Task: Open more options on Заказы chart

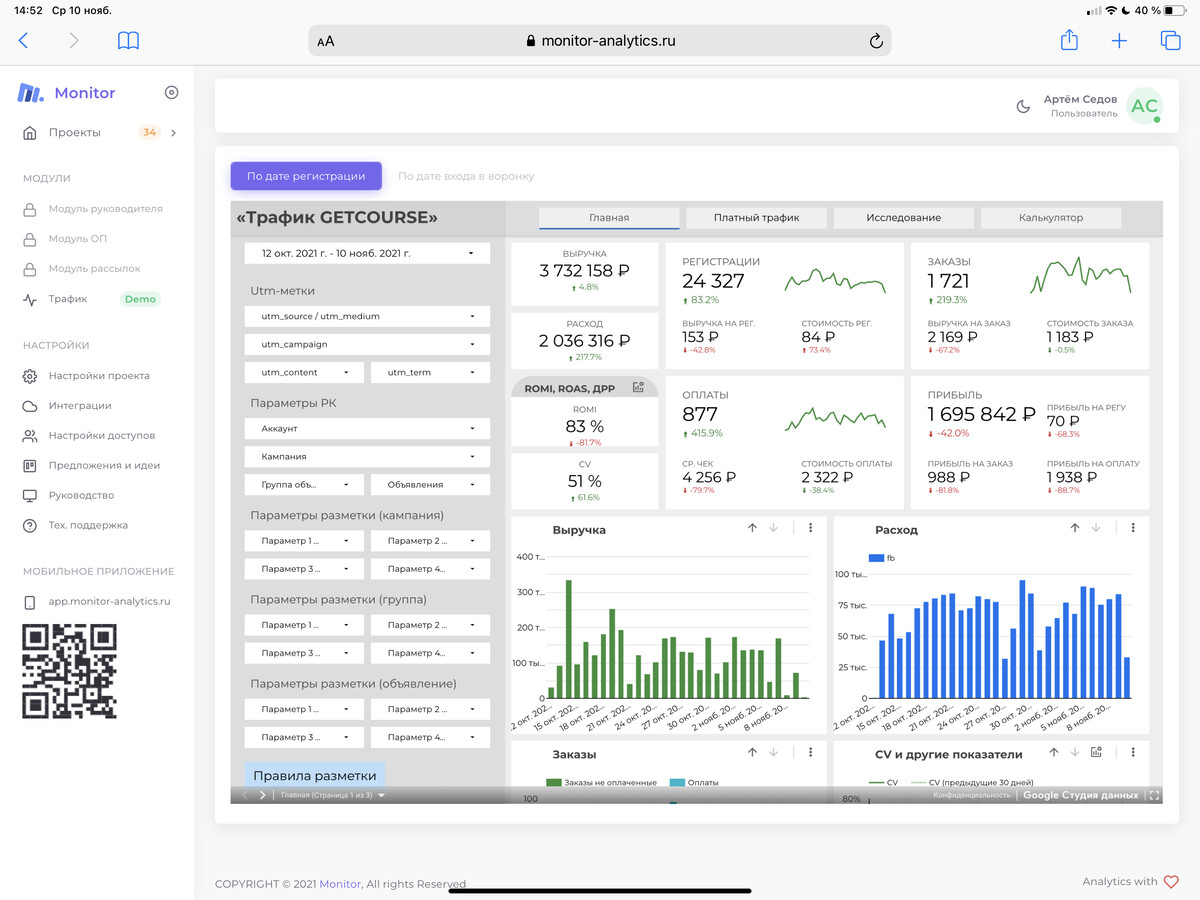Action: pyautogui.click(x=810, y=752)
